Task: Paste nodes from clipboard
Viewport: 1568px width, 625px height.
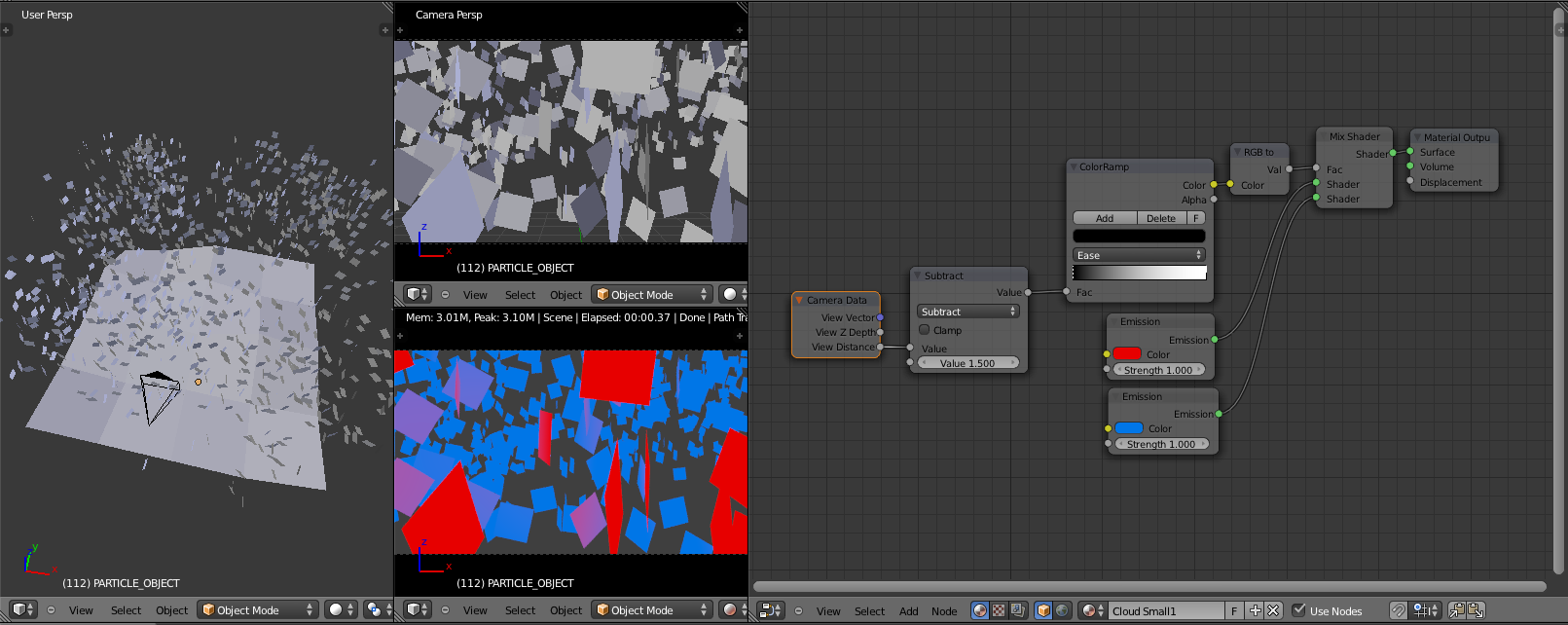Action: [x=1476, y=610]
